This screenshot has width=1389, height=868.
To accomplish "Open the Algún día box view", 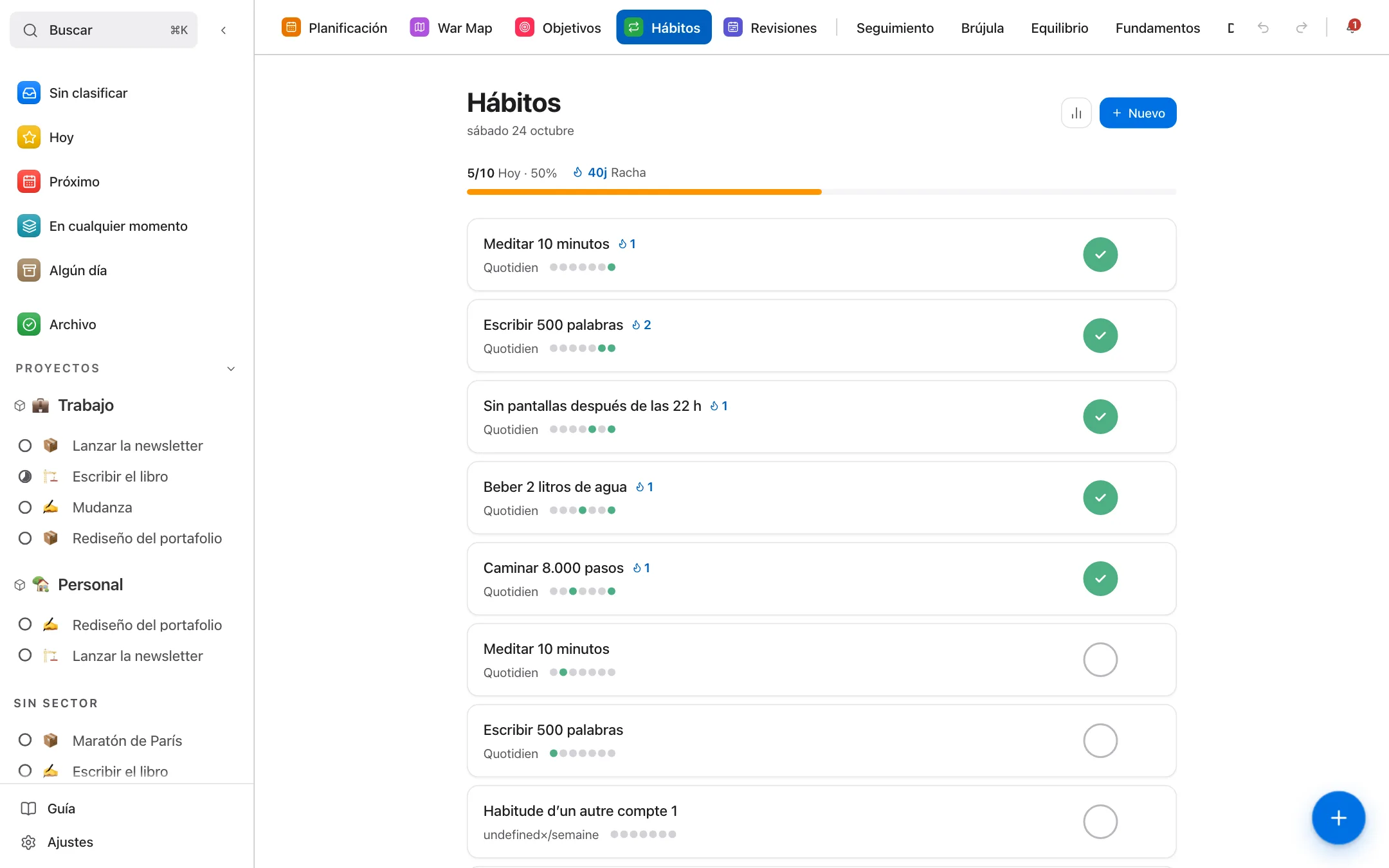I will [x=62, y=271].
